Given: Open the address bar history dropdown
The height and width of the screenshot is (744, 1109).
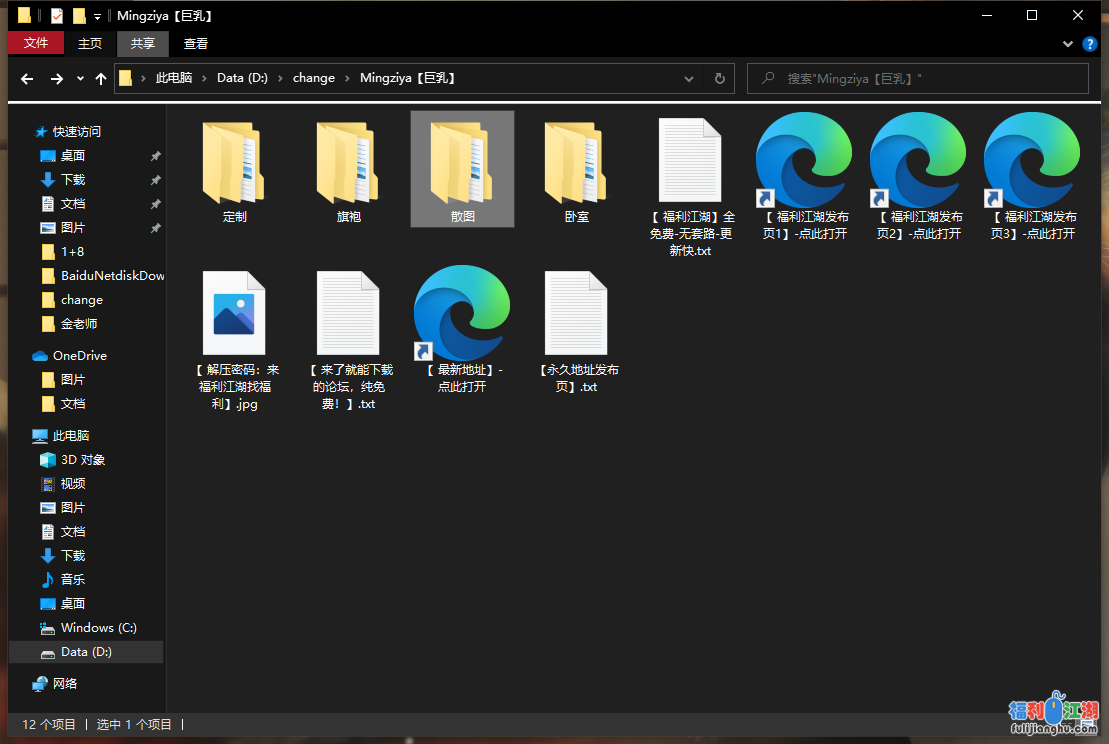Looking at the screenshot, I should click(689, 78).
